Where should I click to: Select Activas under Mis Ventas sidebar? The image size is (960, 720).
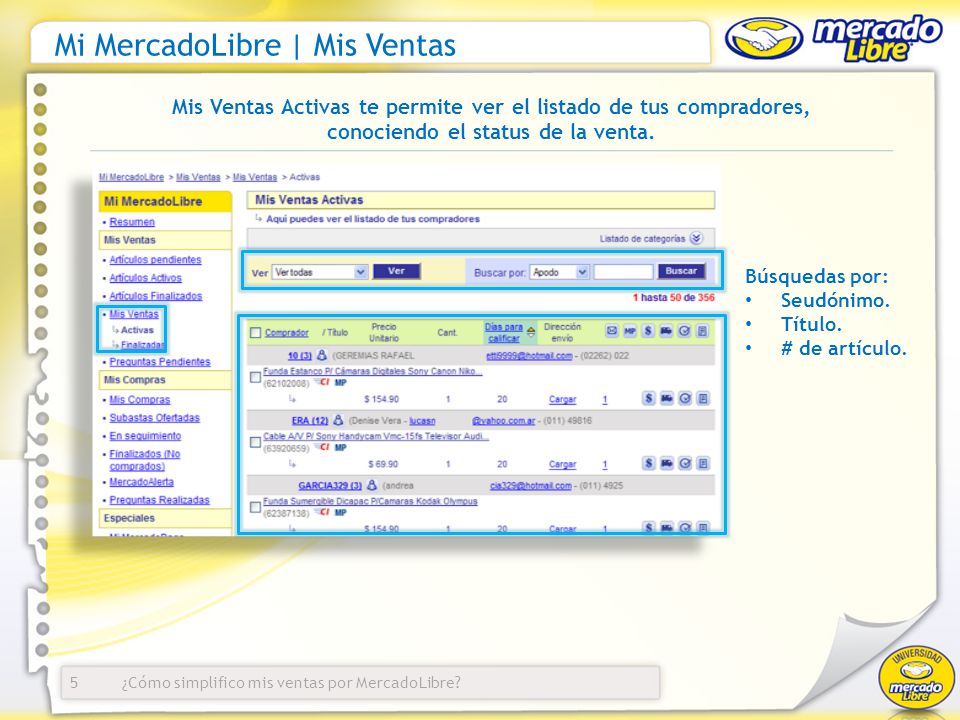pos(137,330)
